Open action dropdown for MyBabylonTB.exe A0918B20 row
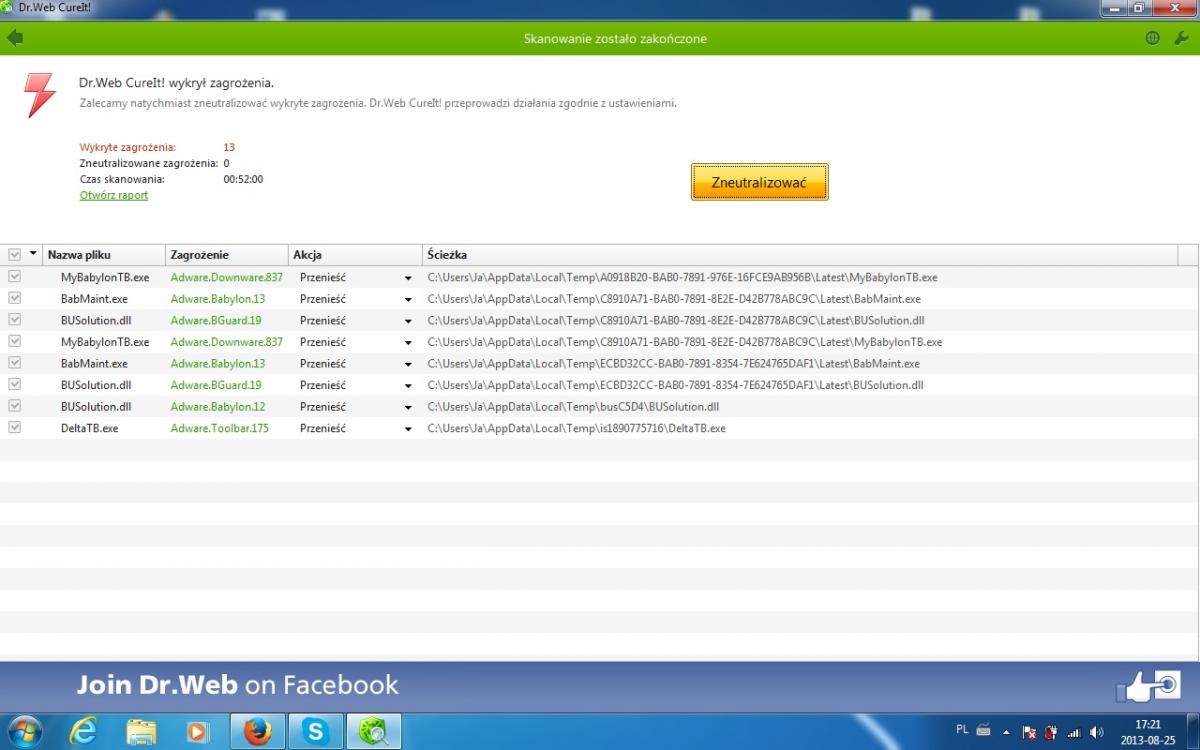The height and width of the screenshot is (750, 1200). pyautogui.click(x=408, y=278)
